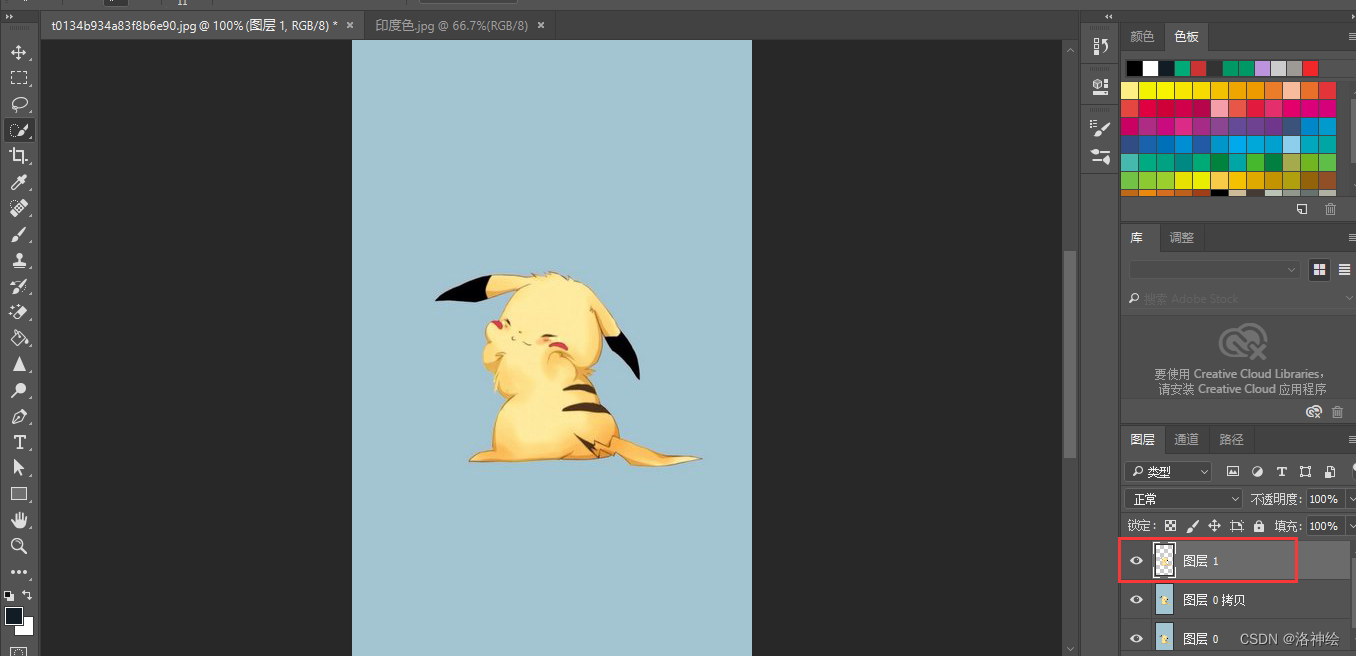
Task: Filter layers by adjustment layers
Action: [x=1257, y=471]
